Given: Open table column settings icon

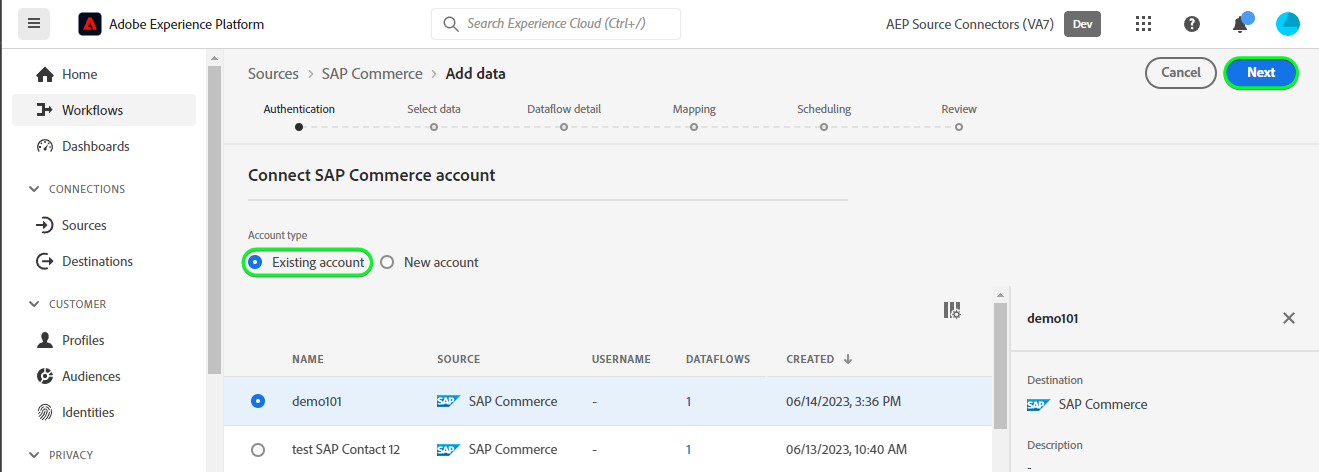Looking at the screenshot, I should [x=952, y=311].
